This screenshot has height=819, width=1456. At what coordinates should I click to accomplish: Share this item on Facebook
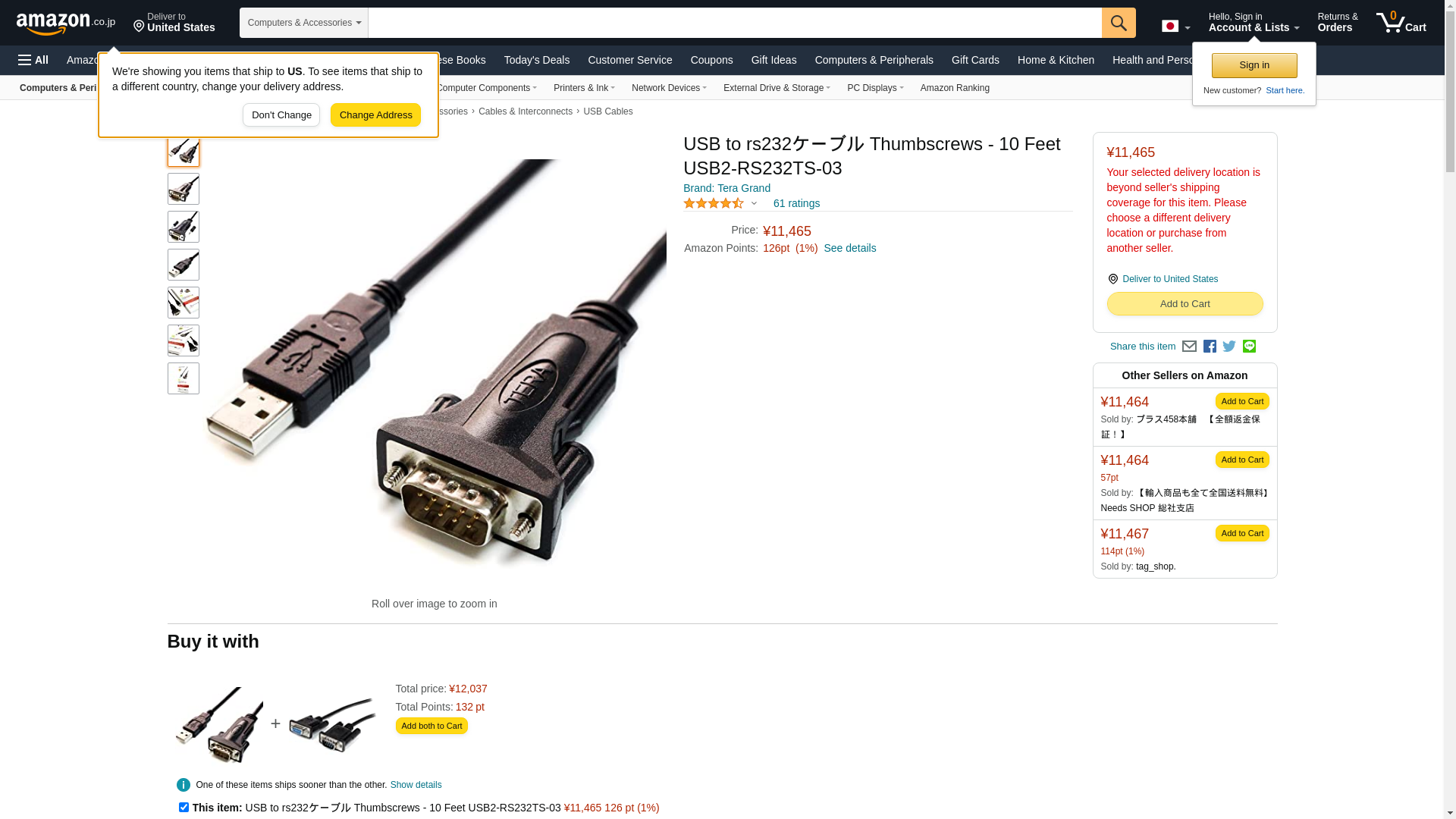click(1210, 347)
